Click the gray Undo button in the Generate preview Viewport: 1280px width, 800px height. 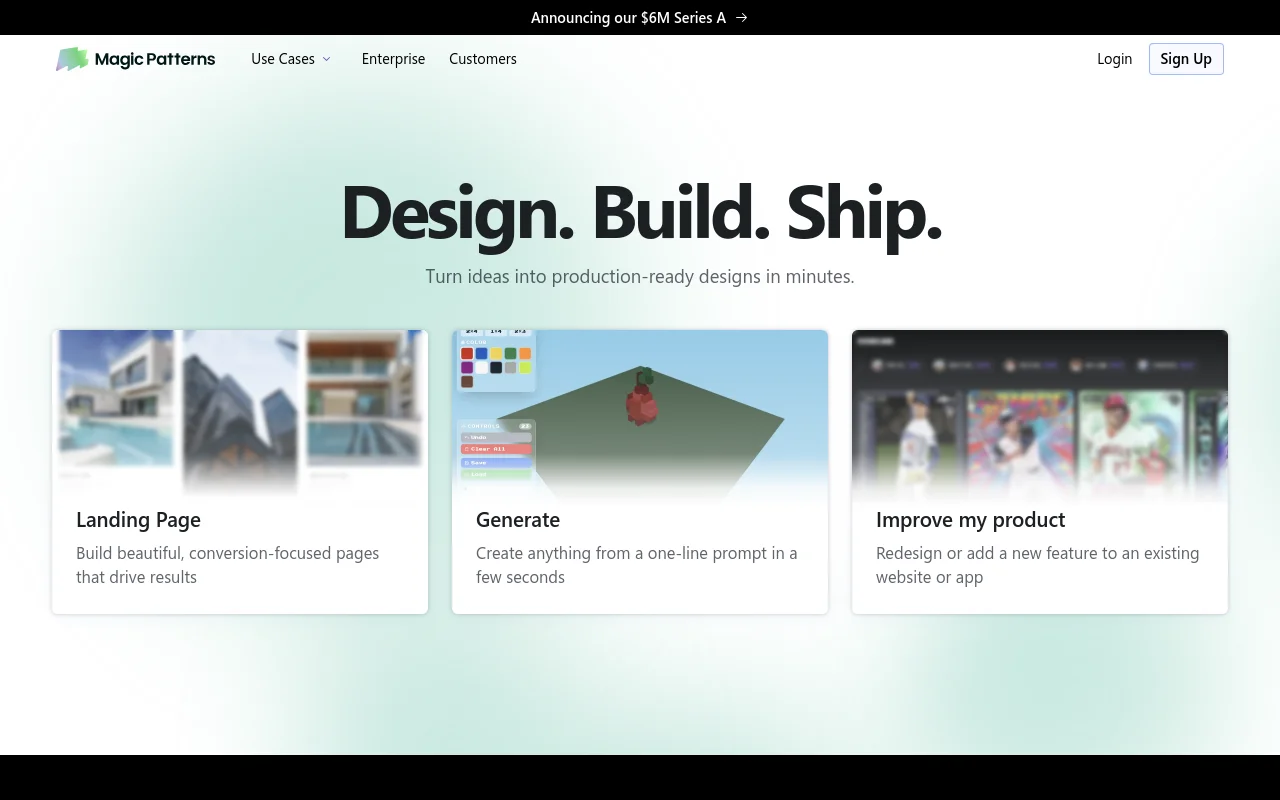click(496, 437)
